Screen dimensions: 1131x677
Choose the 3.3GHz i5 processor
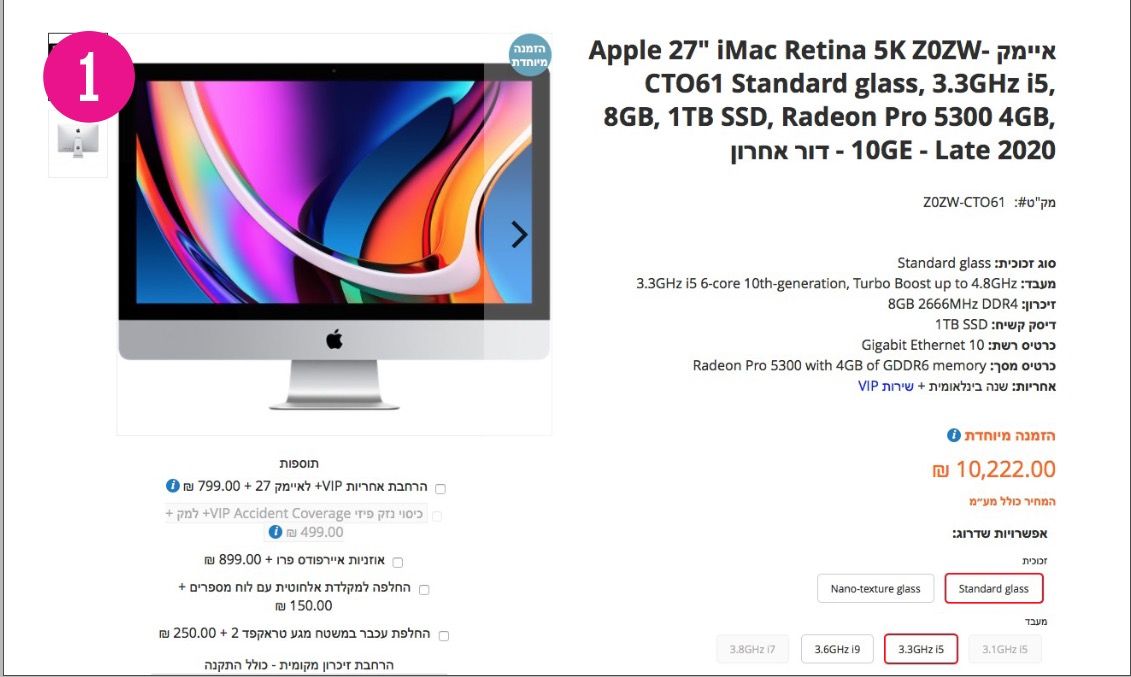pyautogui.click(x=920, y=649)
